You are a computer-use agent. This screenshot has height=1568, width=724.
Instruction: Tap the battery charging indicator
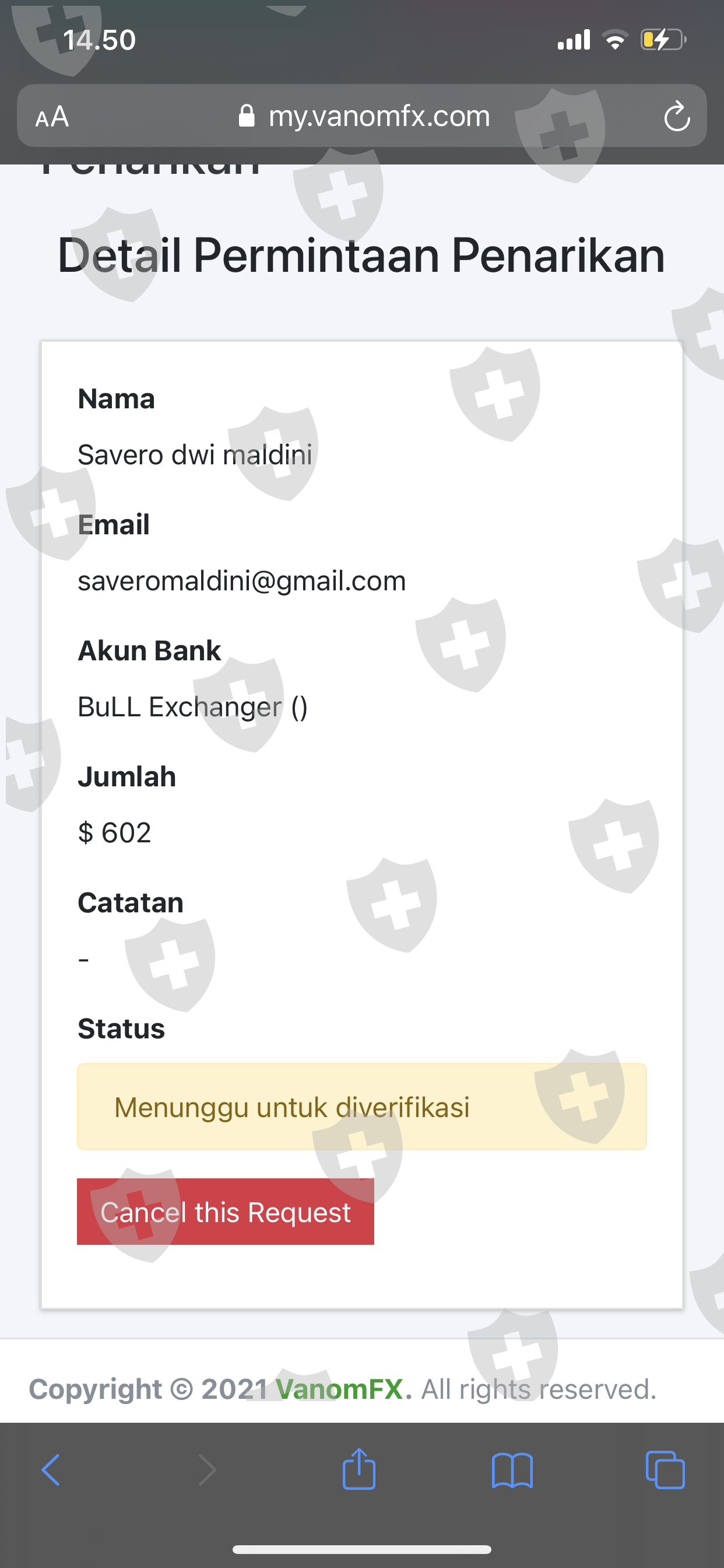point(663,40)
